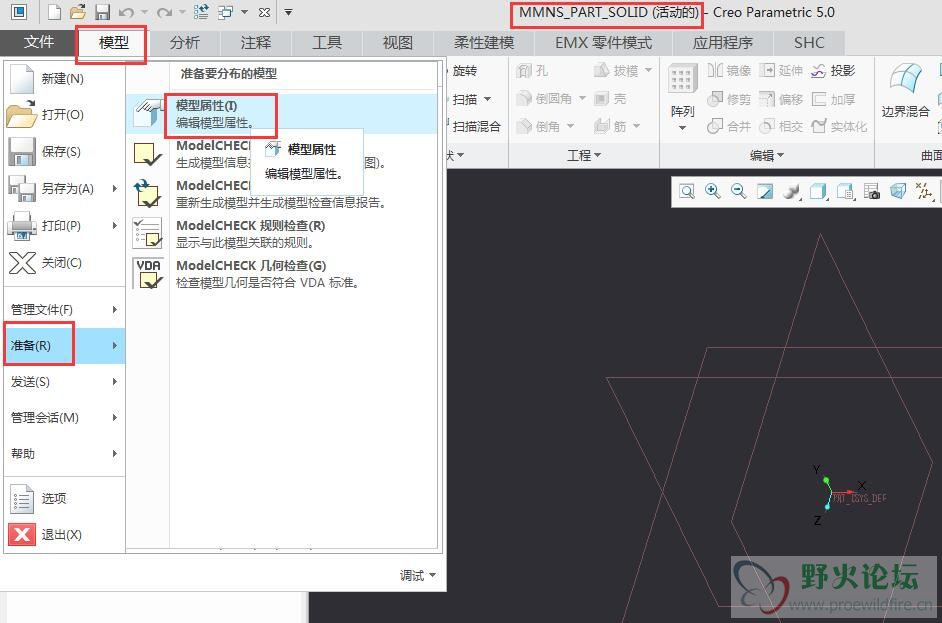
Task: Open Manage Session (管理会话) submenu
Action: 64,418
